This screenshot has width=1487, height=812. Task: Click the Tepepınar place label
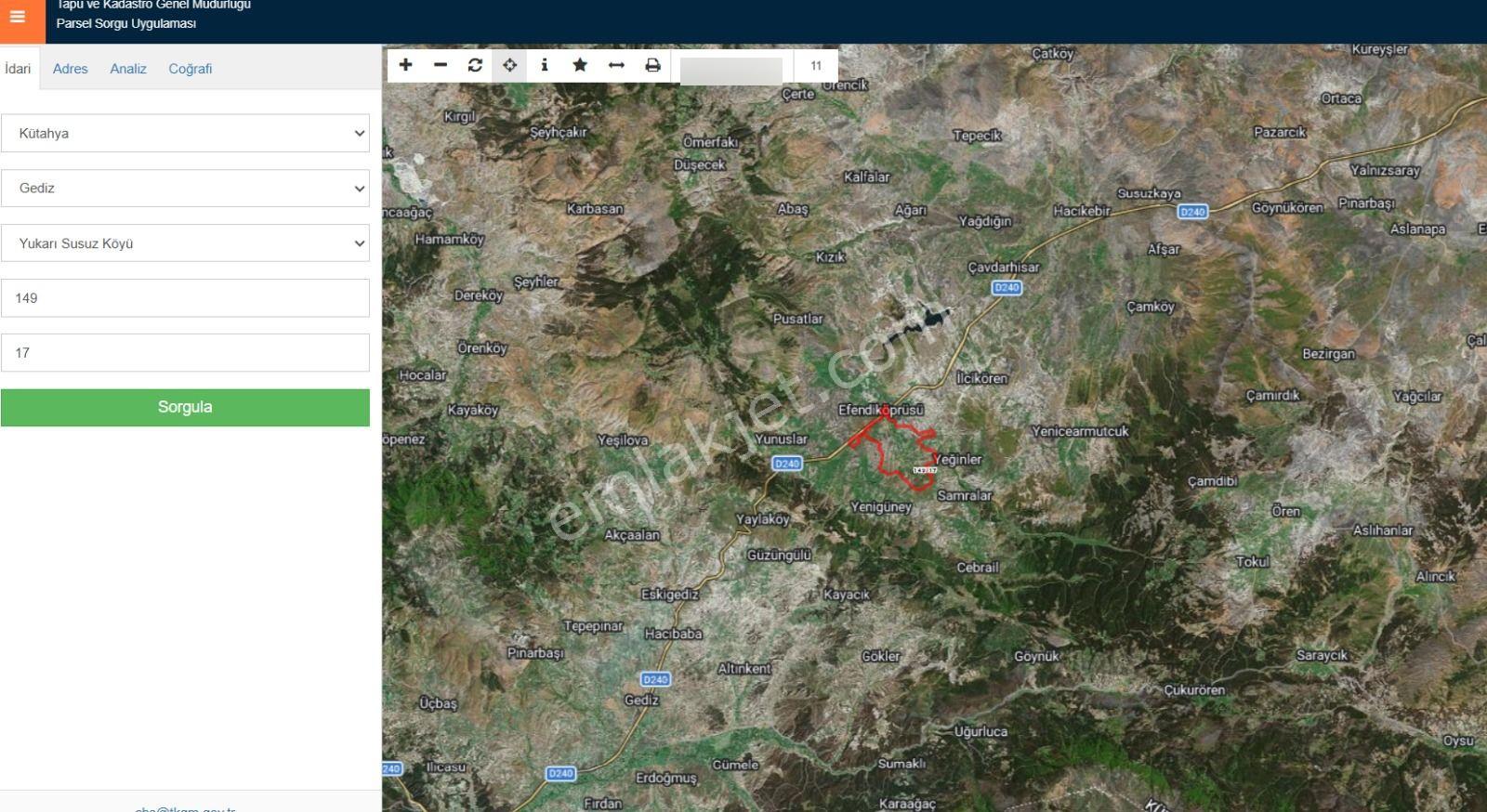click(593, 627)
